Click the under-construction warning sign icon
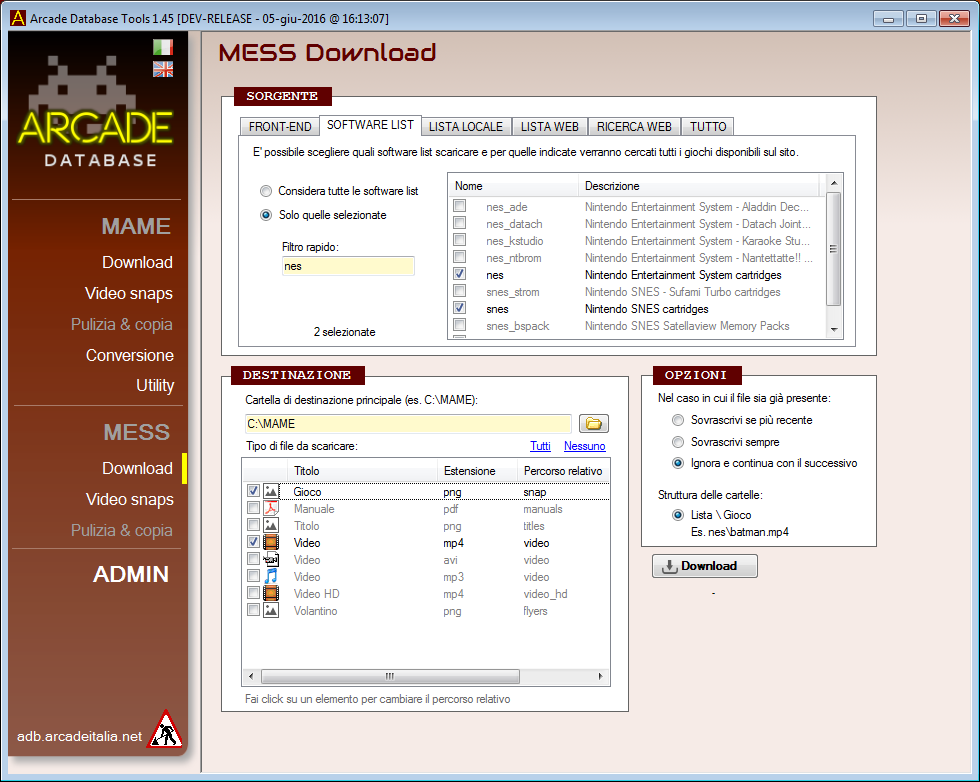The width and height of the screenshot is (980, 782). [x=164, y=730]
